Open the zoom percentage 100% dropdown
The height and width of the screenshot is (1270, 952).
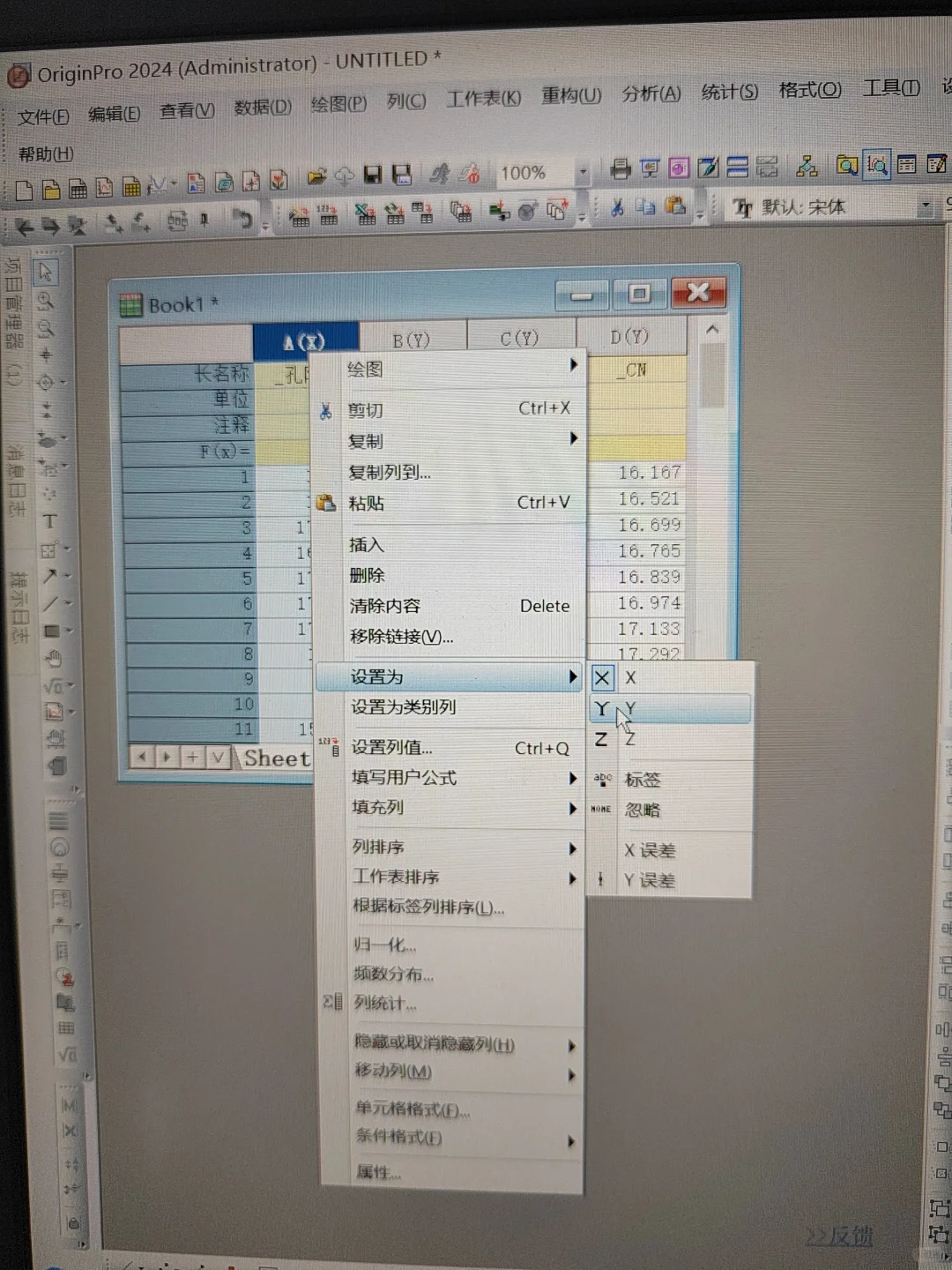point(583,171)
